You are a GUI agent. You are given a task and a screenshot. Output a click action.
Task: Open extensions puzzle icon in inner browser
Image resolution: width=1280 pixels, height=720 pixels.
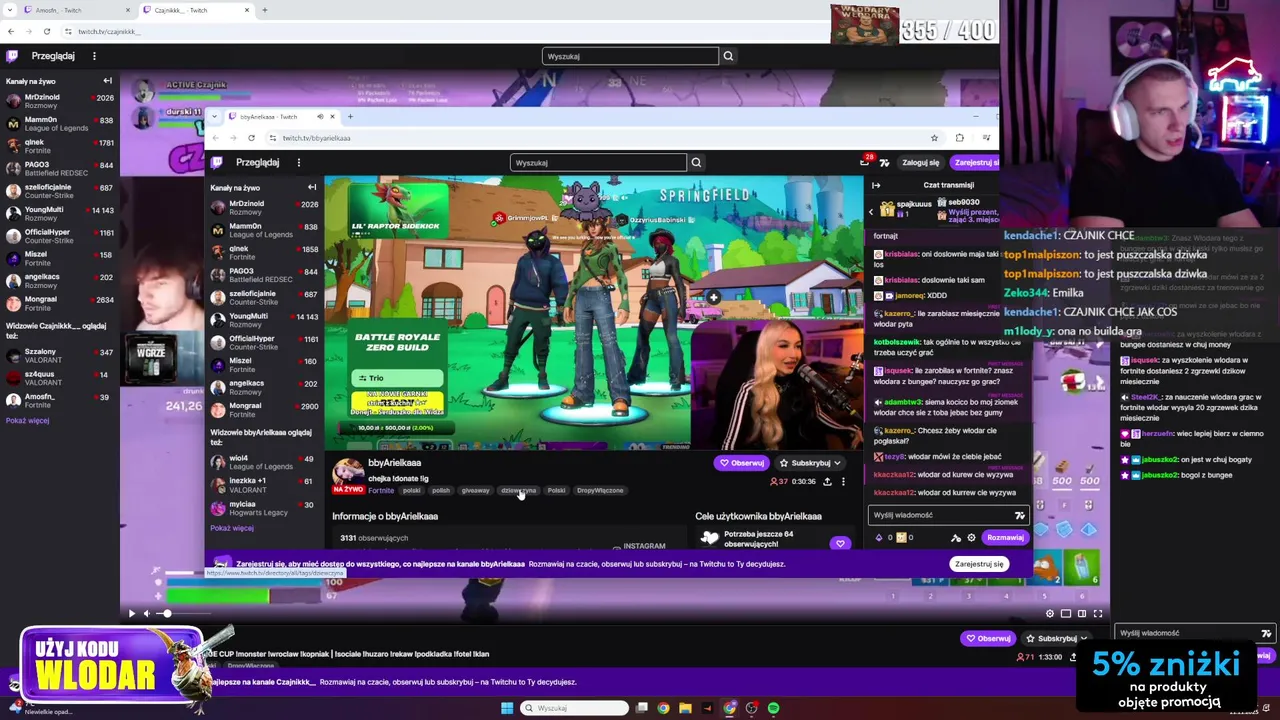(x=959, y=138)
